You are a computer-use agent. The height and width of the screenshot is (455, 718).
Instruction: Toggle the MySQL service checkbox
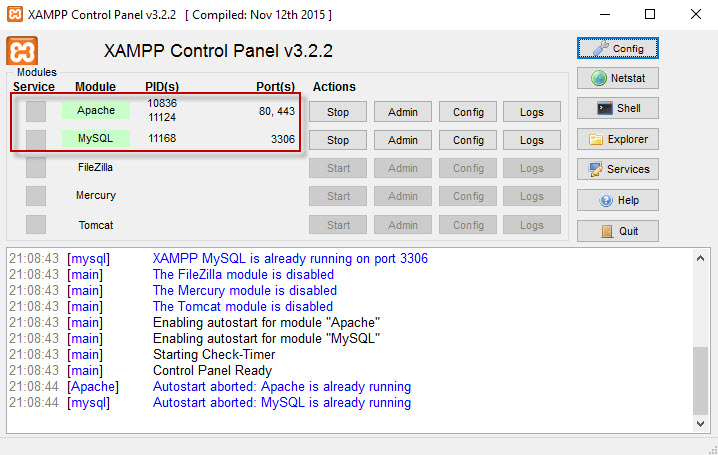click(x=36, y=139)
